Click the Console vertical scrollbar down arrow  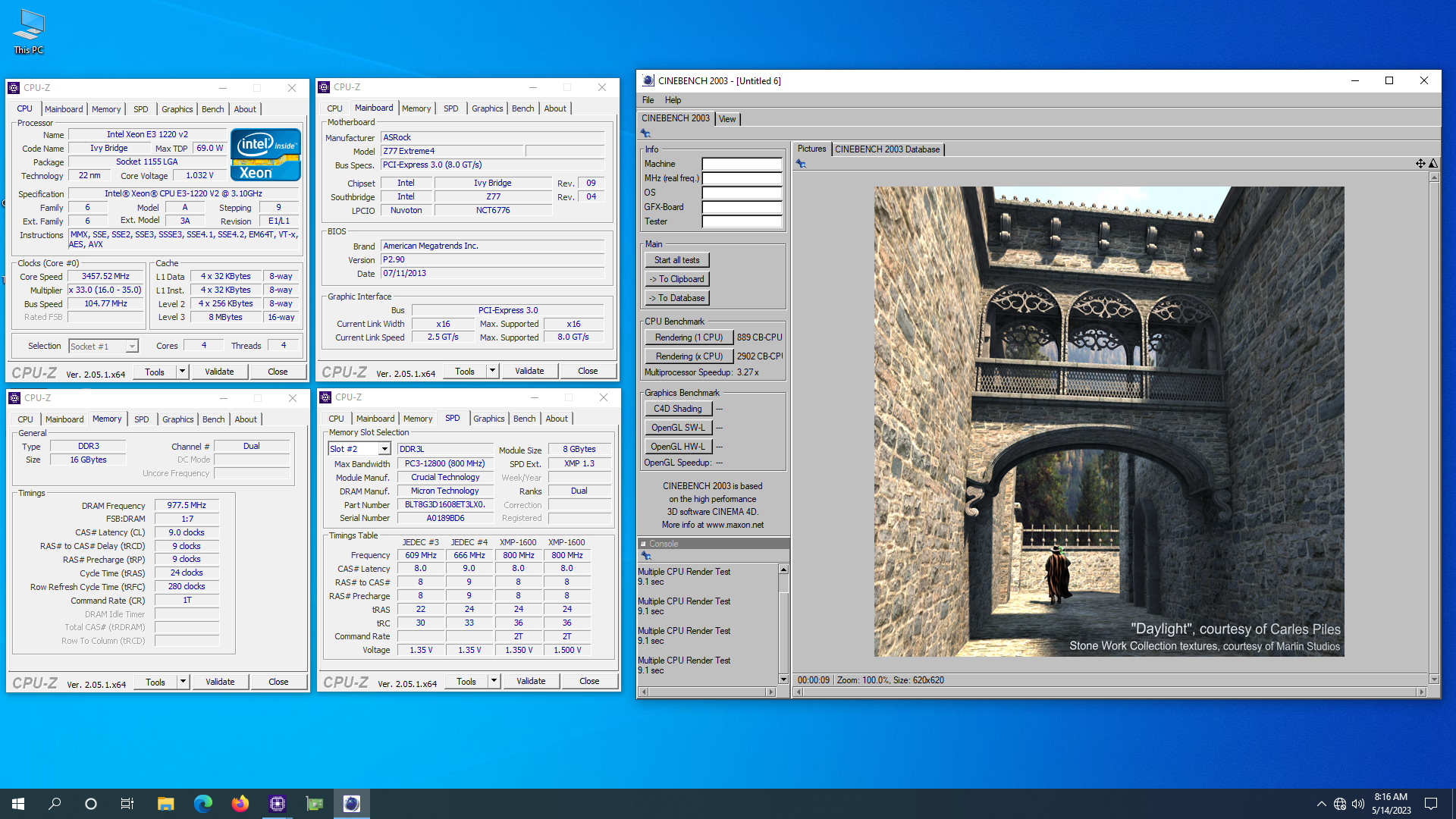[x=783, y=679]
